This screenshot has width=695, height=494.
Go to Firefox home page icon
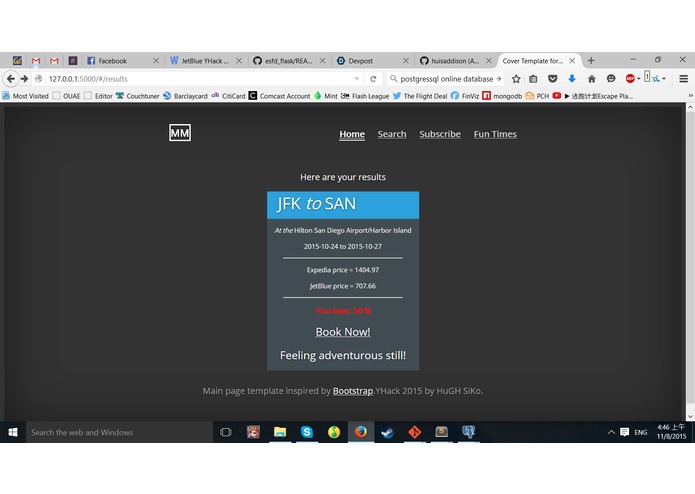pyautogui.click(x=591, y=79)
